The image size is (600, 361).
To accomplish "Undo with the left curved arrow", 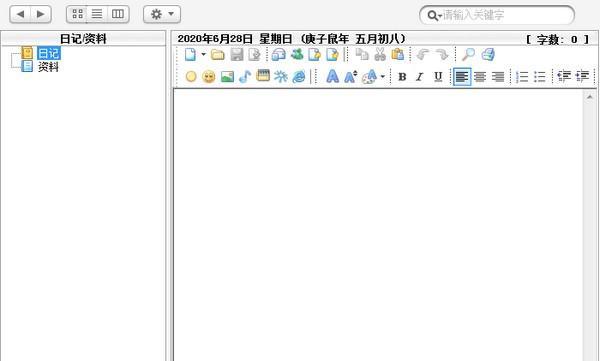I will coord(423,55).
